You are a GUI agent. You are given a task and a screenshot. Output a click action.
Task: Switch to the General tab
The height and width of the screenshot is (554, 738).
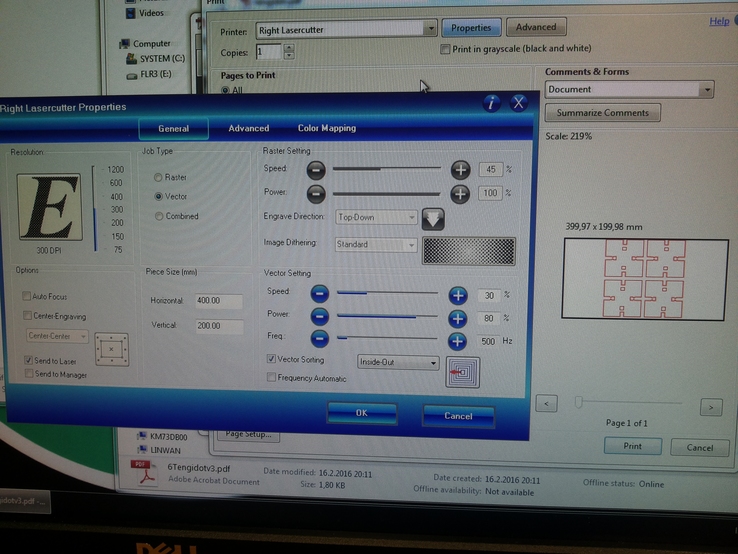pyautogui.click(x=174, y=128)
